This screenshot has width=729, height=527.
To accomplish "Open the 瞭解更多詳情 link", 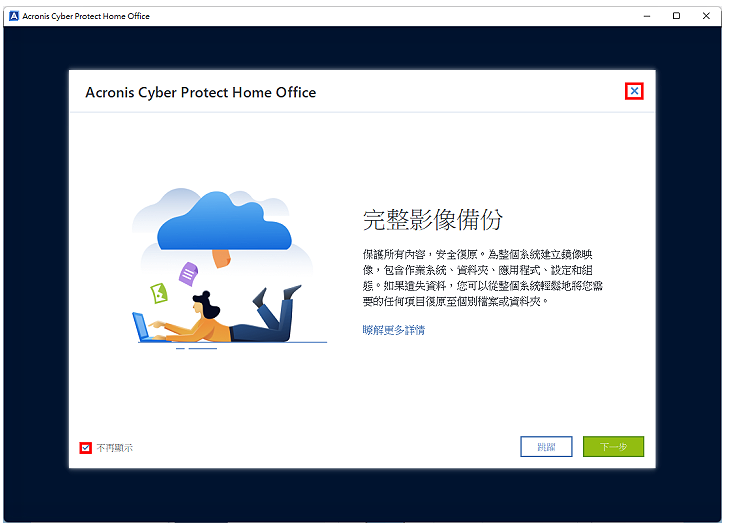I will pyautogui.click(x=393, y=330).
